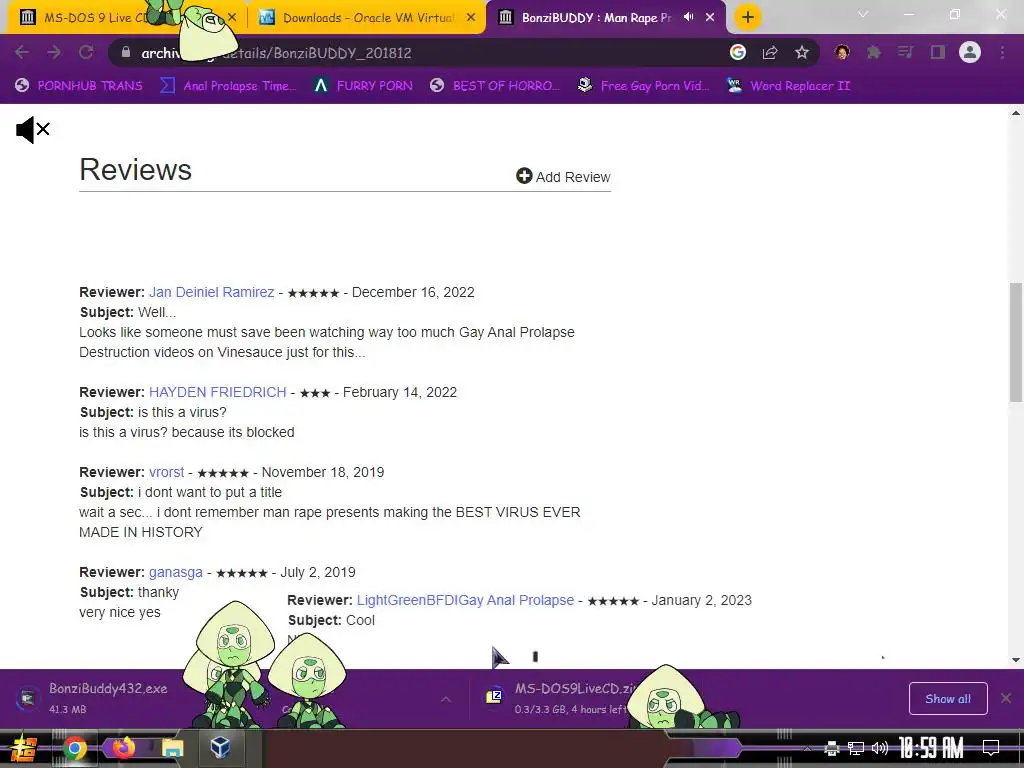Image resolution: width=1024 pixels, height=768 pixels.
Task: Close the BonziBUDDY tab
Action: pyautogui.click(x=710, y=18)
